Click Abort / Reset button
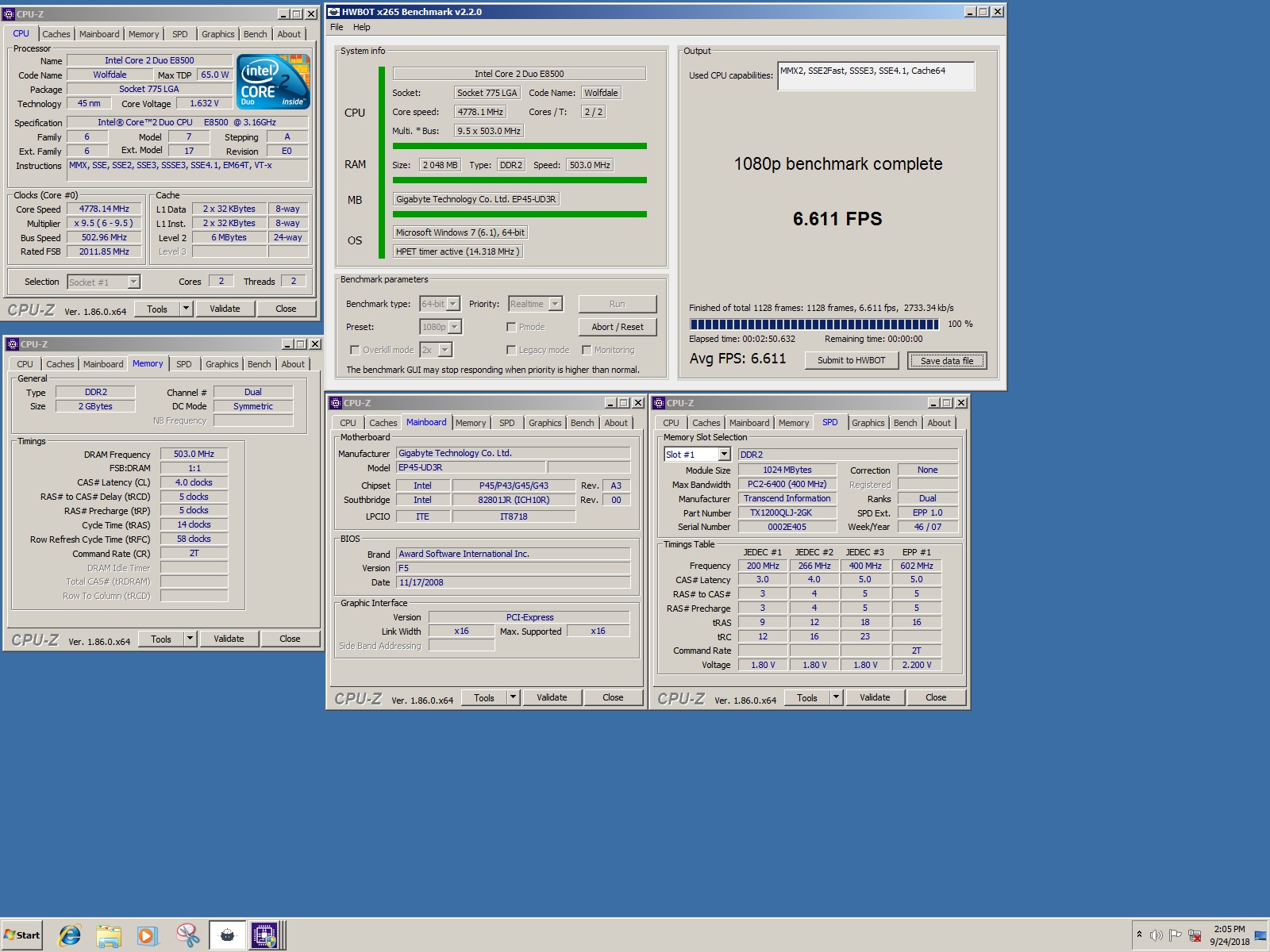The height and width of the screenshot is (952, 1270). [618, 327]
